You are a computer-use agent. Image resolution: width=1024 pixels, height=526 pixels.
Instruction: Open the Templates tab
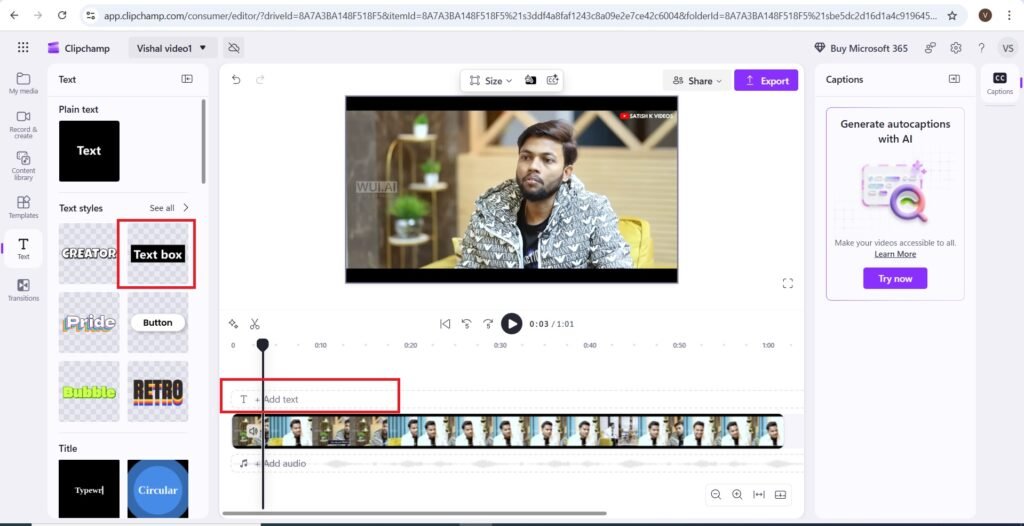tap(23, 207)
